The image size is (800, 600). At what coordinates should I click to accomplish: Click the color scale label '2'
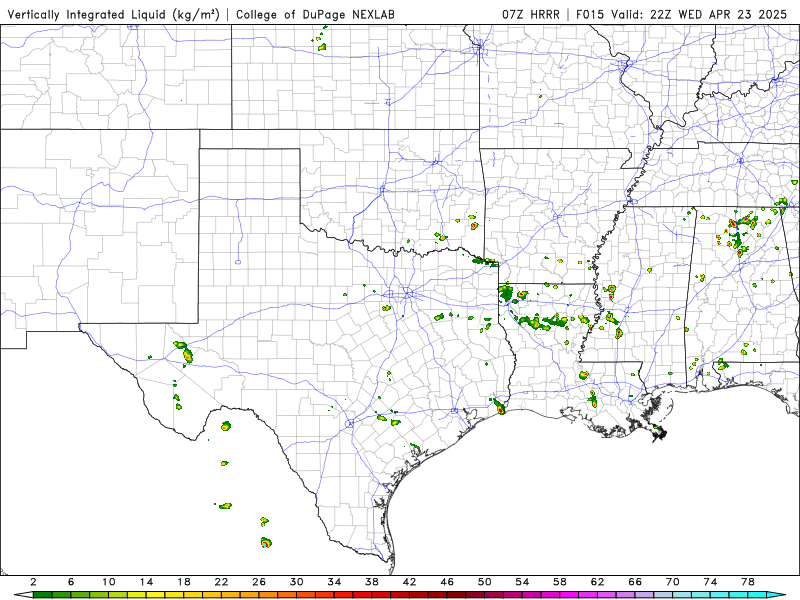pos(33,582)
